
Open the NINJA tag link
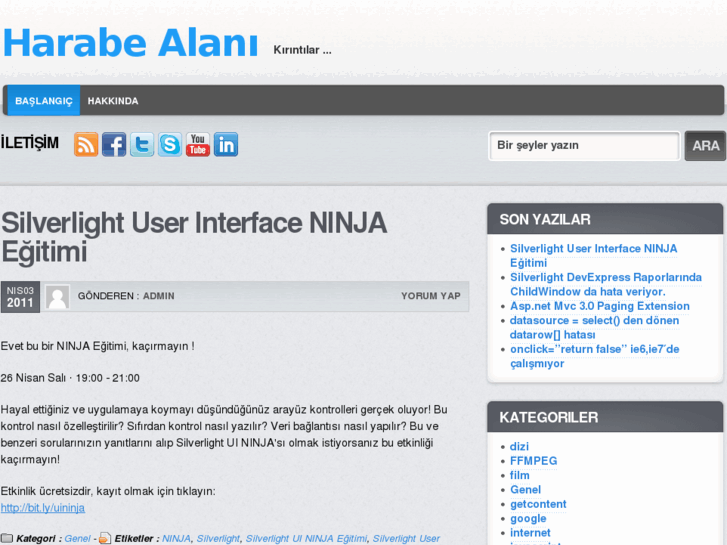click(x=176, y=539)
